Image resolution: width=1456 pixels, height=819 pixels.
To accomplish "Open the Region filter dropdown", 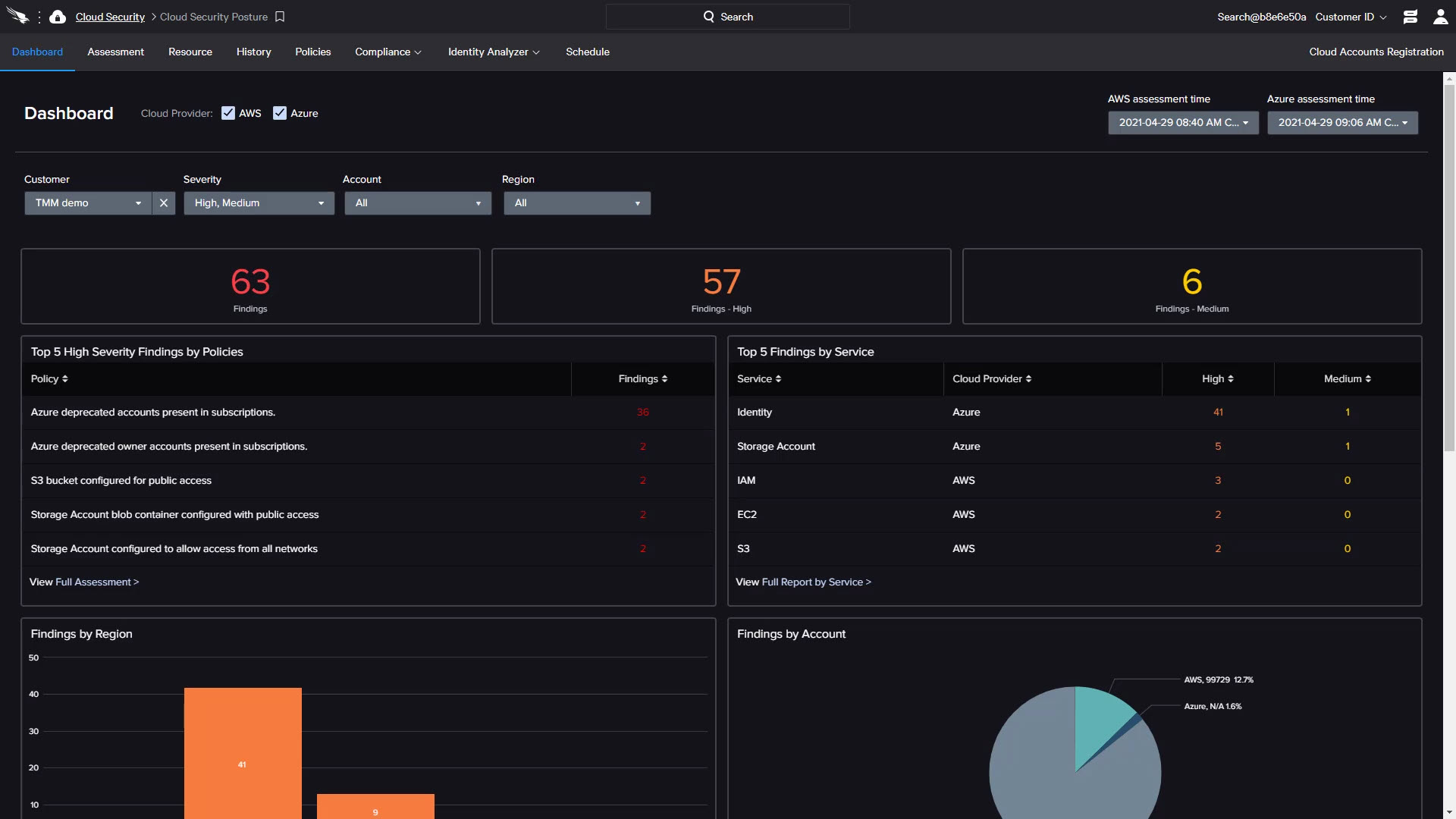I will 576,203.
